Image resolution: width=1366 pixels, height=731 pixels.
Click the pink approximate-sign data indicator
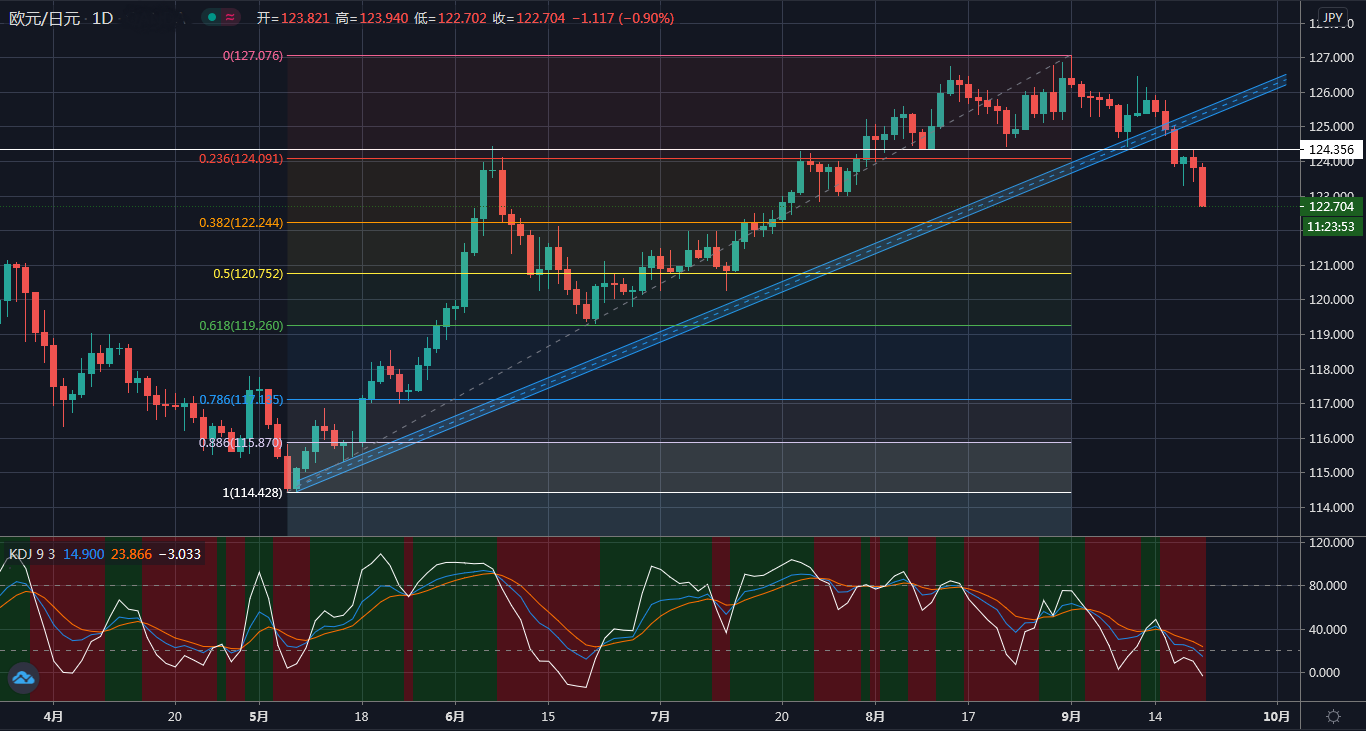pyautogui.click(x=230, y=17)
